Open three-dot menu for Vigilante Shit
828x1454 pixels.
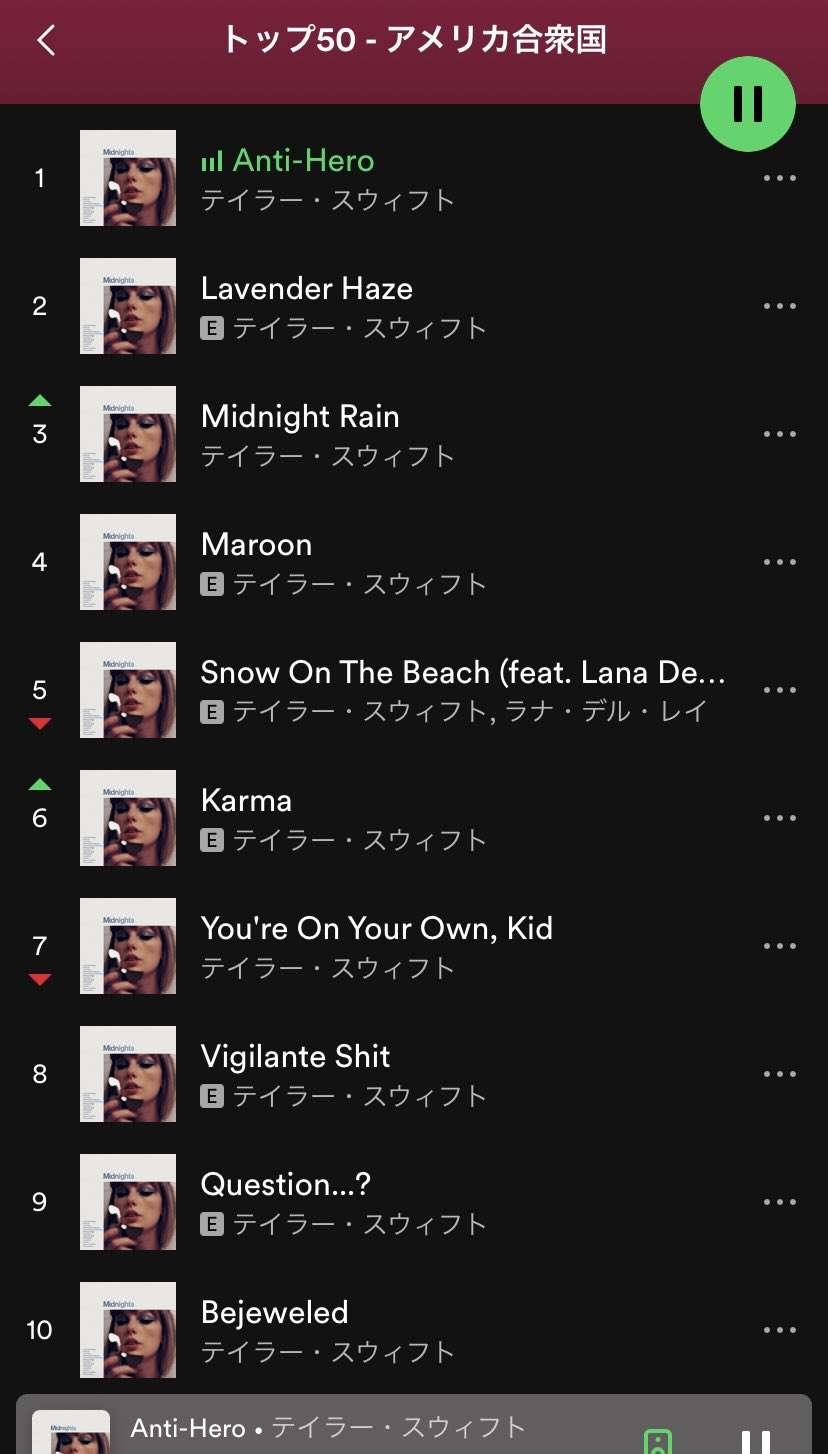pos(779,1075)
